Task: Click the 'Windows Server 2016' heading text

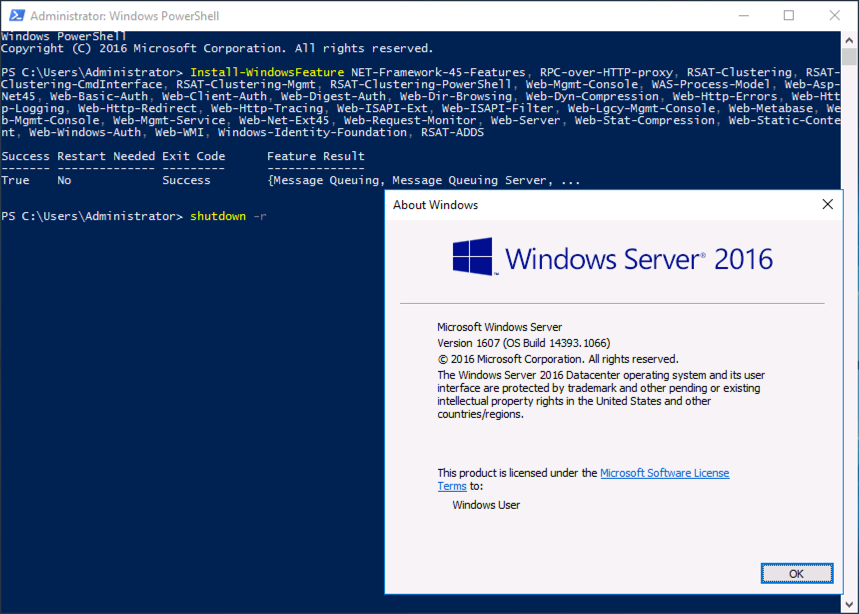Action: [639, 259]
